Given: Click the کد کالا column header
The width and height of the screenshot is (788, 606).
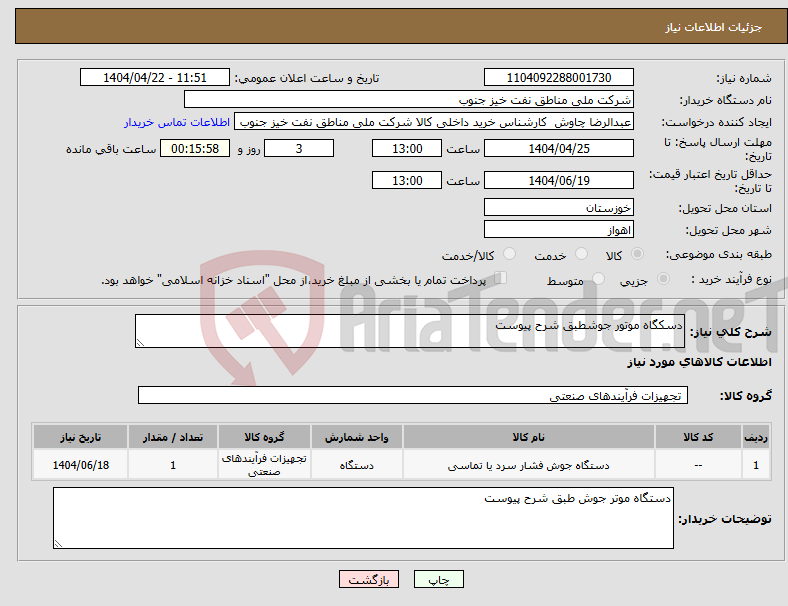Looking at the screenshot, I should [698, 437].
